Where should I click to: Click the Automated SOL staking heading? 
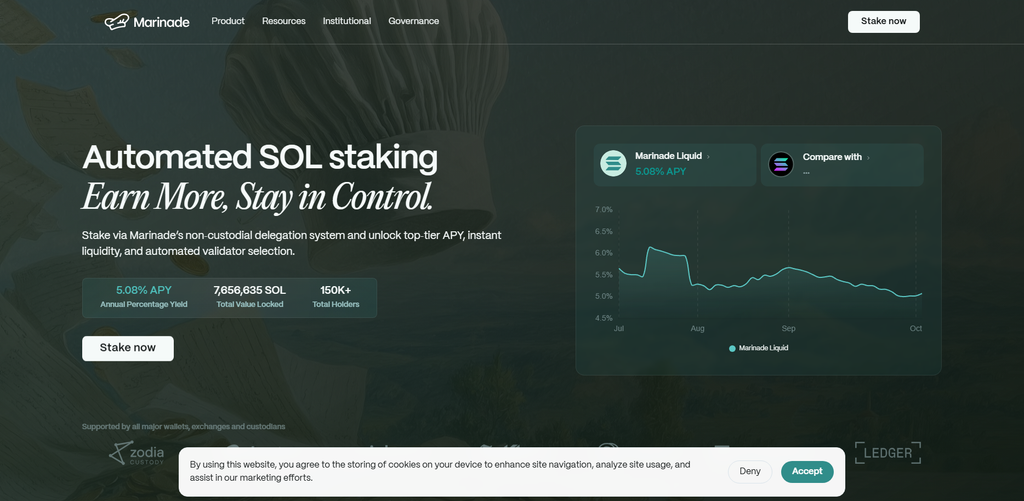coord(260,157)
